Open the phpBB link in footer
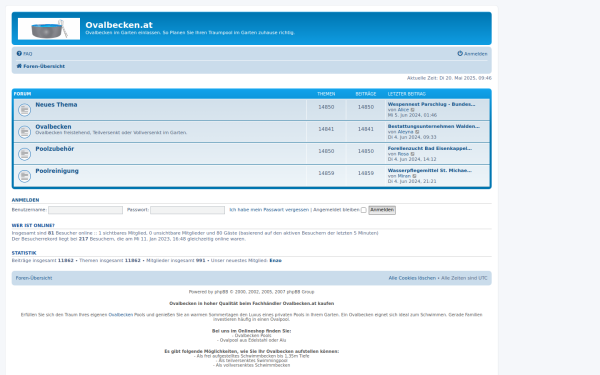600x375 pixels. tap(221, 292)
